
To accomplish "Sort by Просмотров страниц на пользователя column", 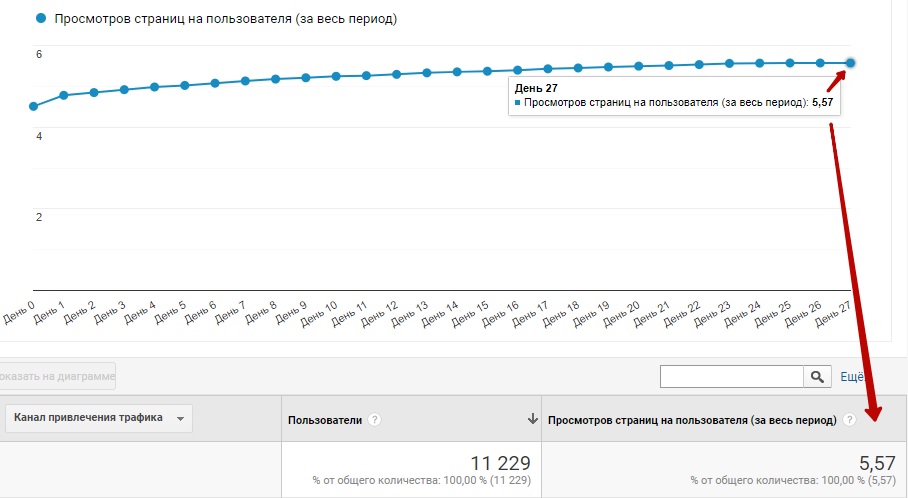I will (x=692, y=420).
